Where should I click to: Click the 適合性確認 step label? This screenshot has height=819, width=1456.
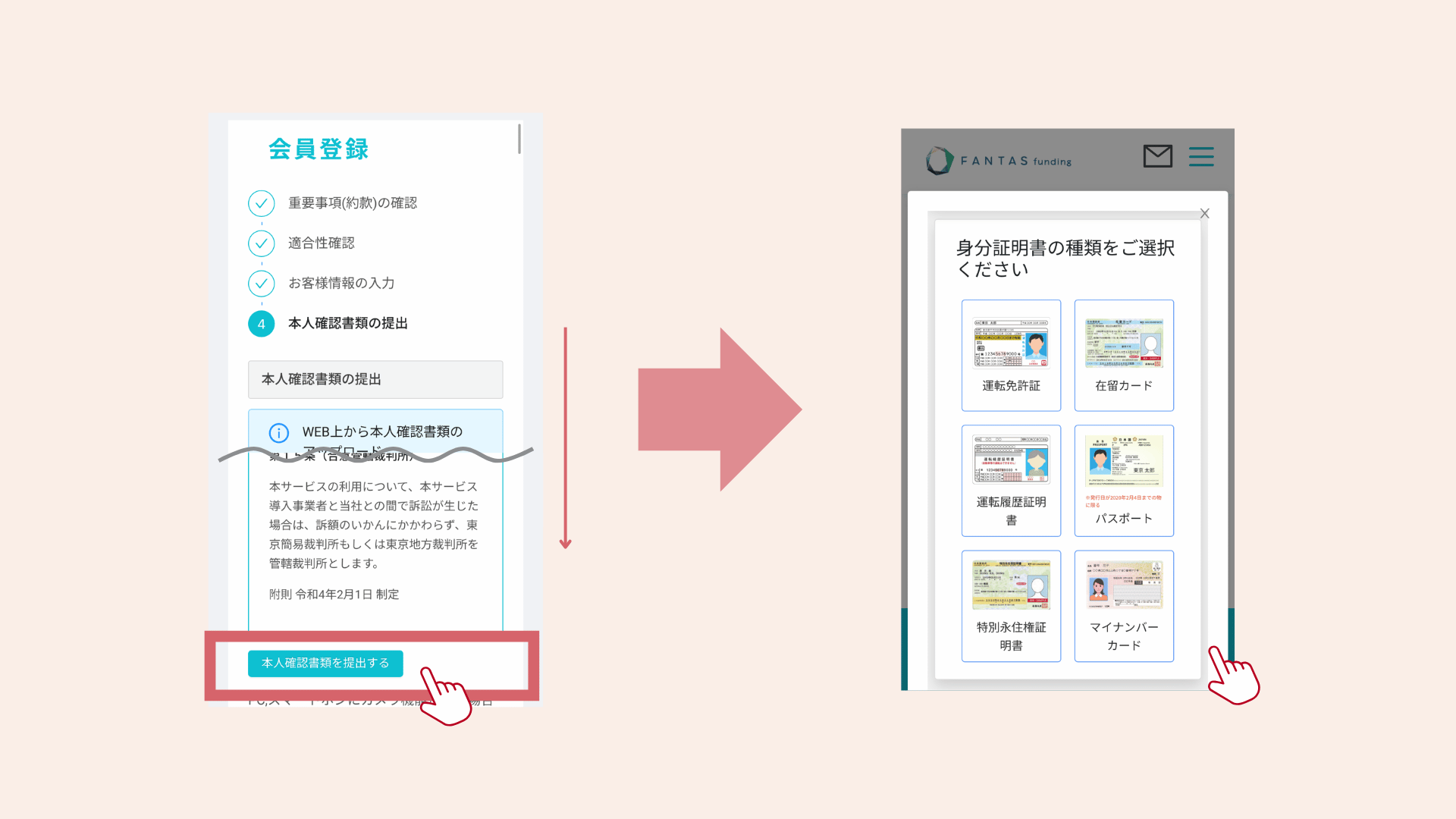pyautogui.click(x=322, y=243)
